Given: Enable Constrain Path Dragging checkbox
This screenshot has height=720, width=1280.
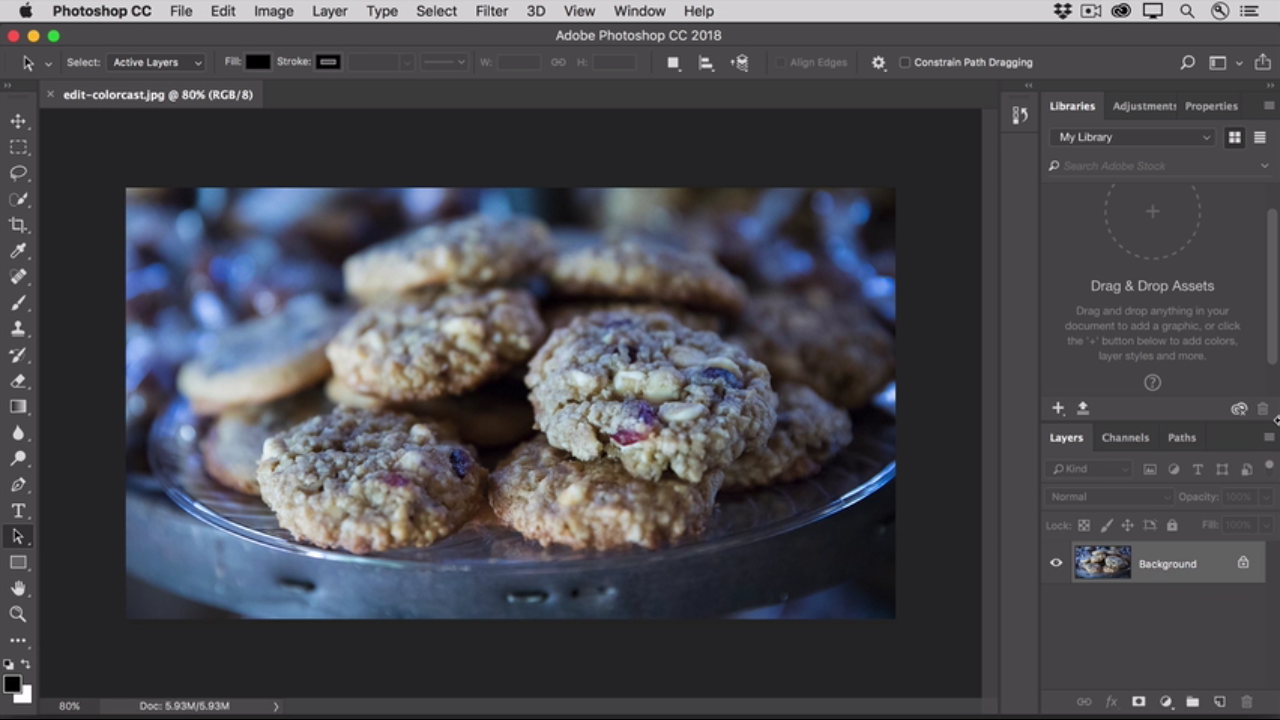Looking at the screenshot, I should [x=905, y=62].
